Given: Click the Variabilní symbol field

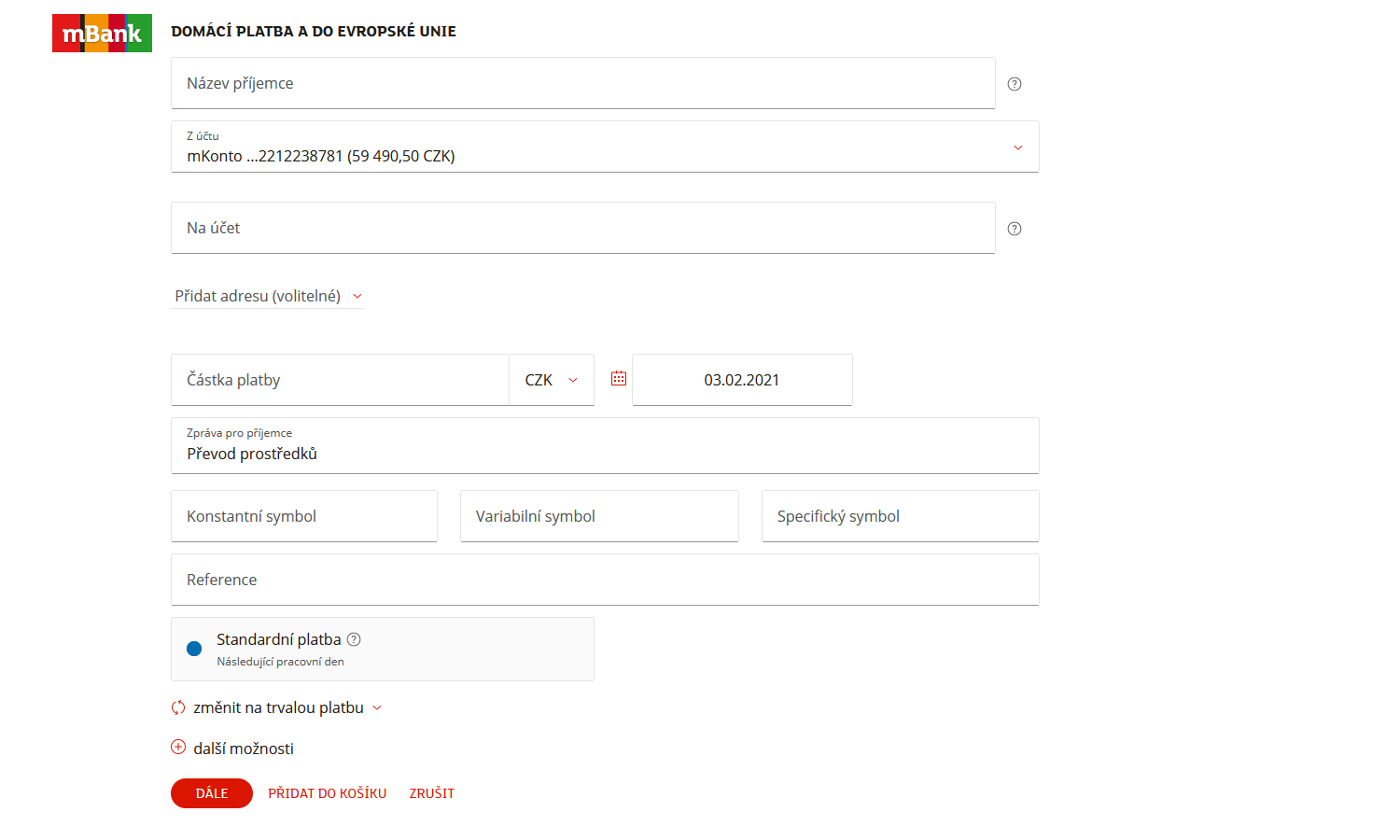Looking at the screenshot, I should click(599, 516).
